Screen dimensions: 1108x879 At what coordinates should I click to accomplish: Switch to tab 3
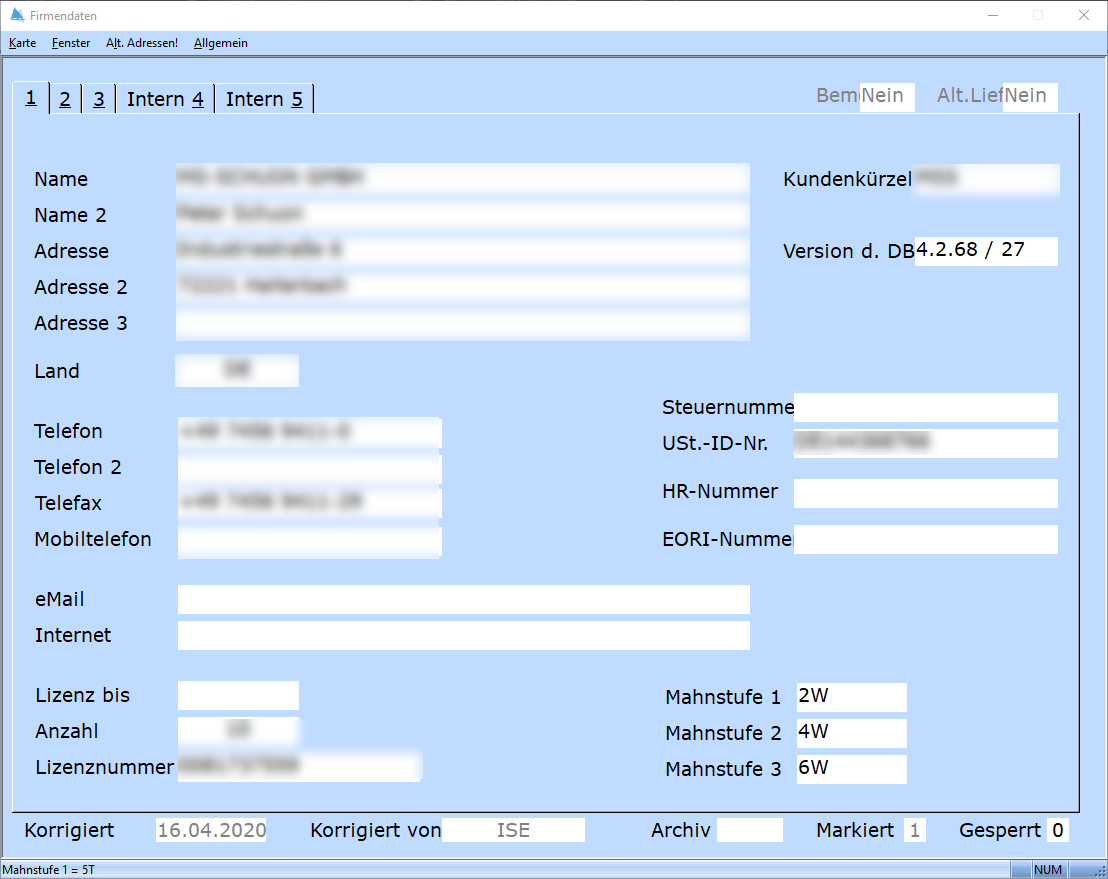coord(99,99)
